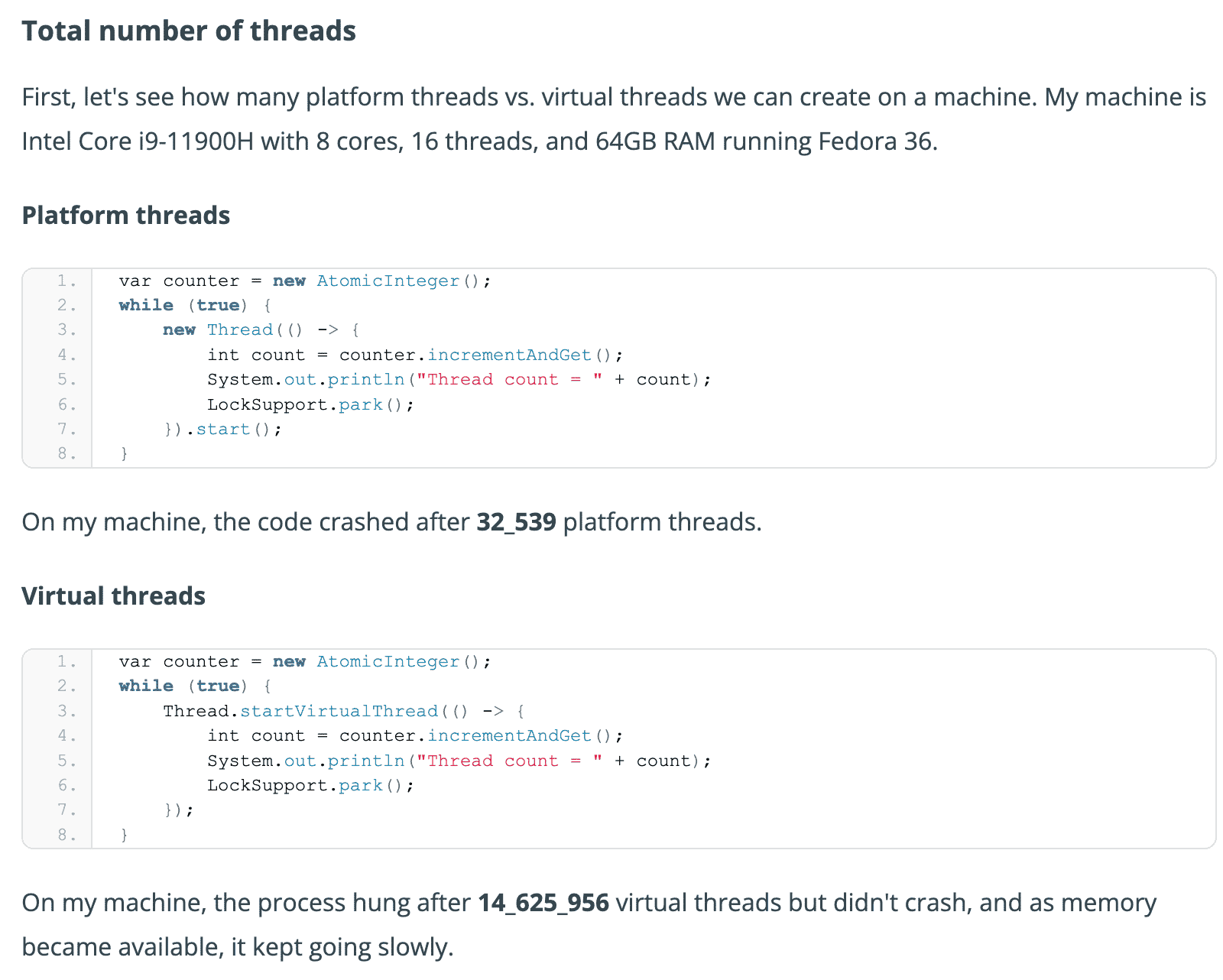The width and height of the screenshot is (1223, 980).
Task: Click the 'Platform threads' subheading
Action: 126,216
